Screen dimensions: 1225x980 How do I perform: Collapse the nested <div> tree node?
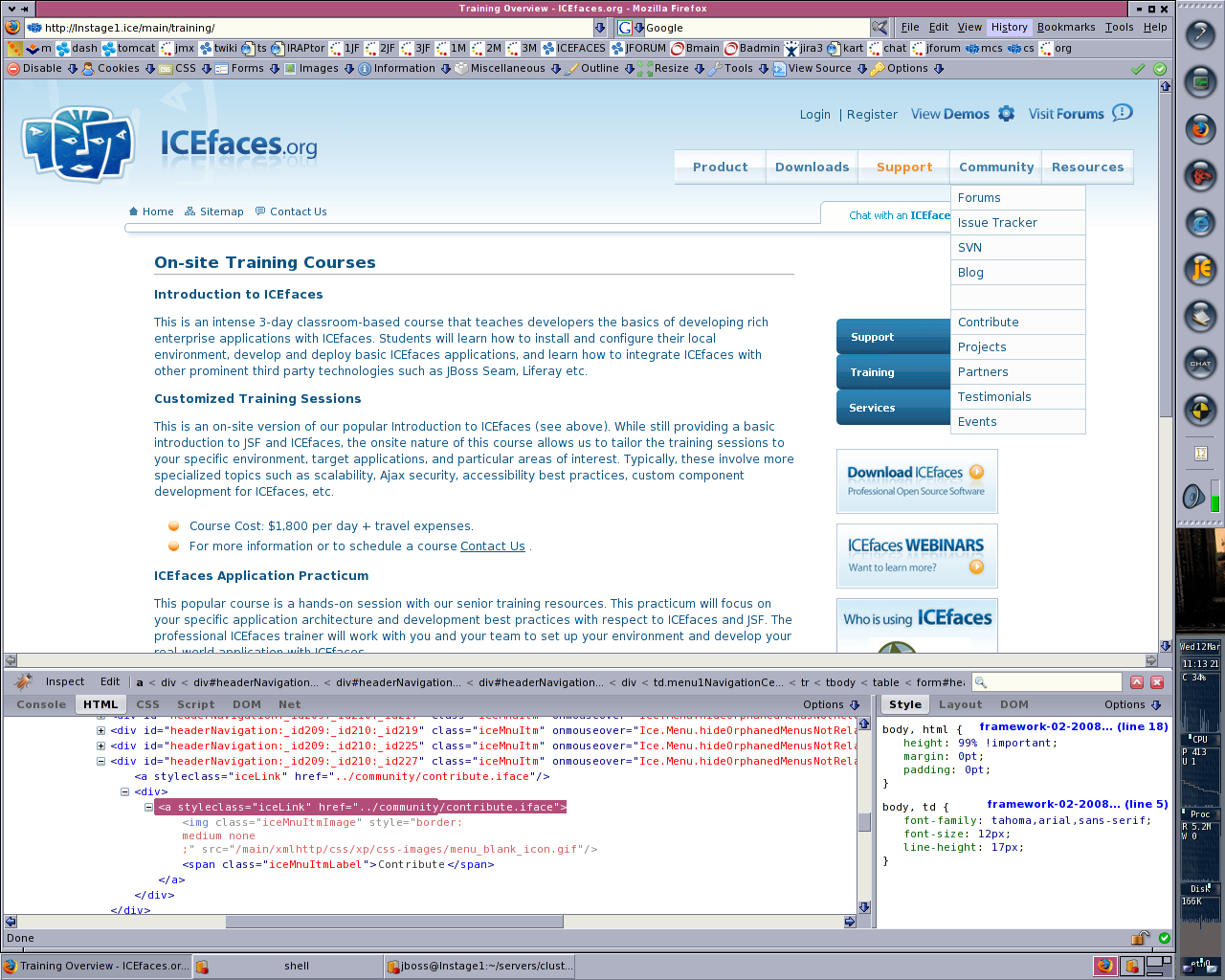124,791
